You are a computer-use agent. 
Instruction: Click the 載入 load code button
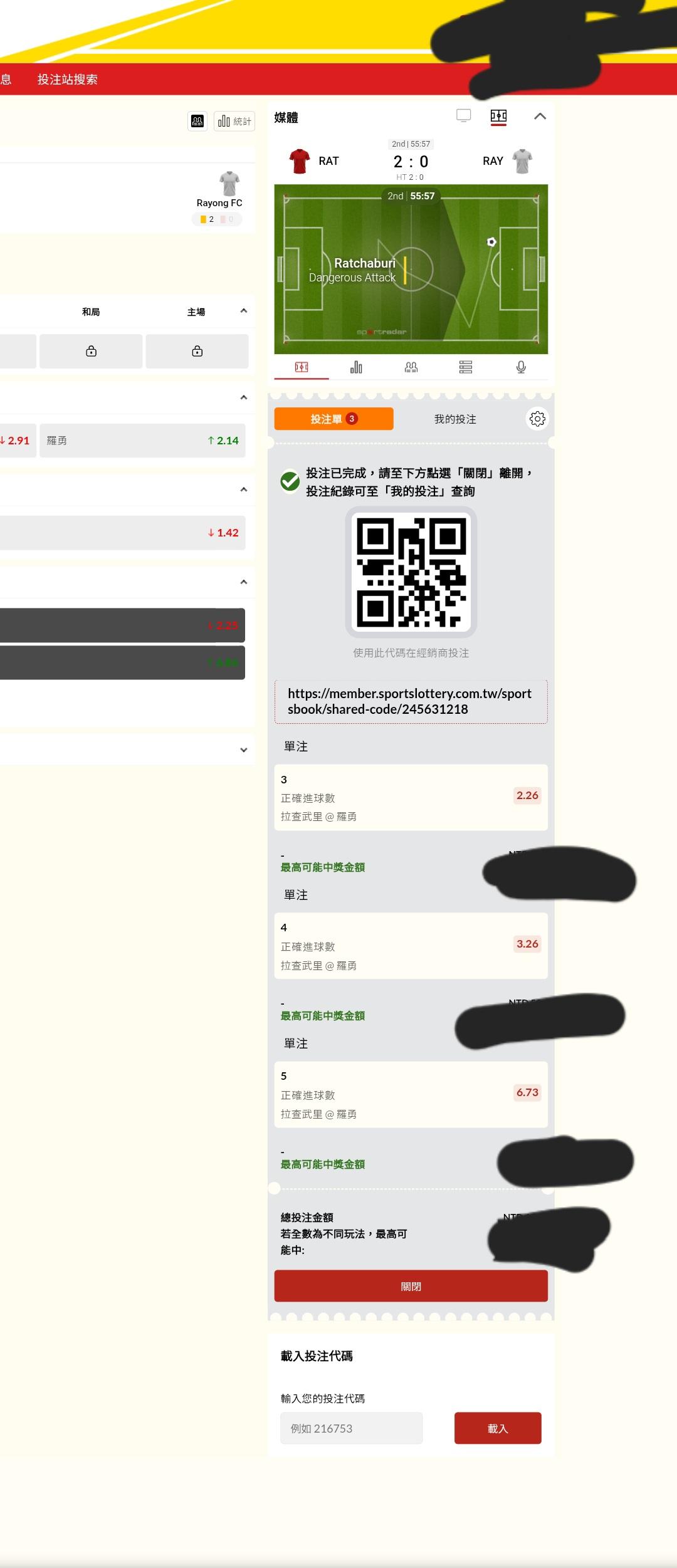point(498,1428)
